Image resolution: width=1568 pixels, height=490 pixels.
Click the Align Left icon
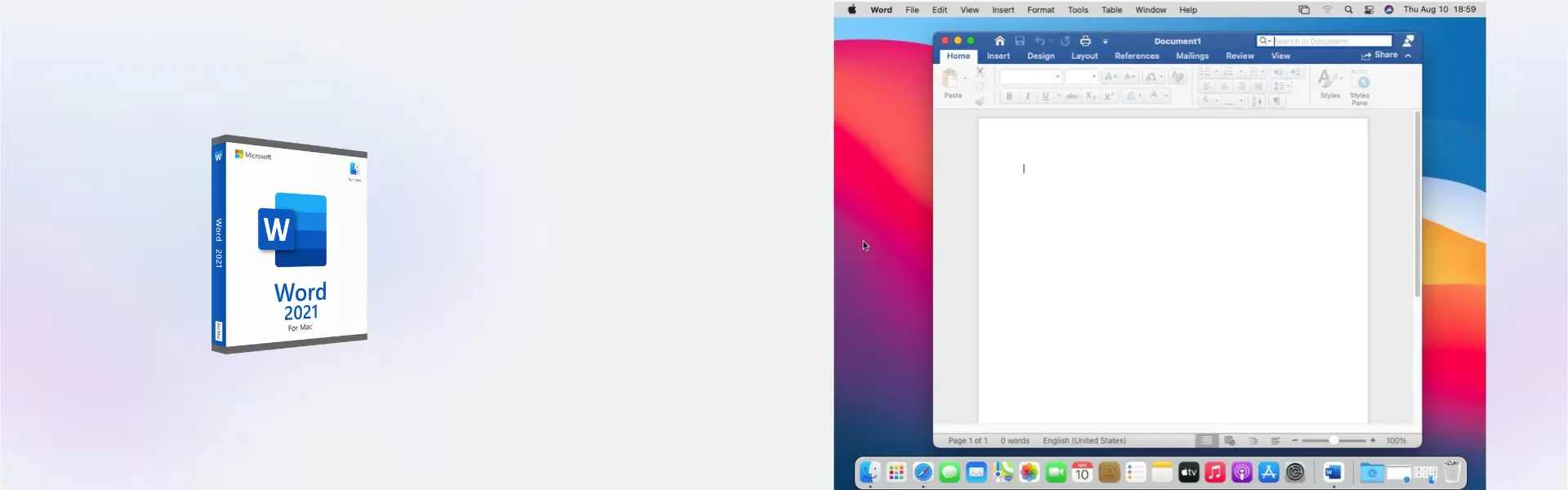pyautogui.click(x=1206, y=87)
